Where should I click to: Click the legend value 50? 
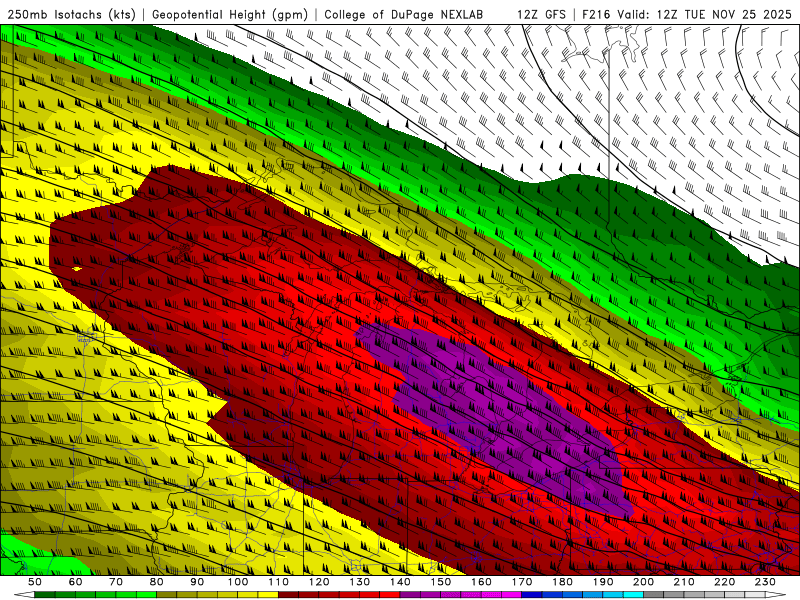pos(35,582)
